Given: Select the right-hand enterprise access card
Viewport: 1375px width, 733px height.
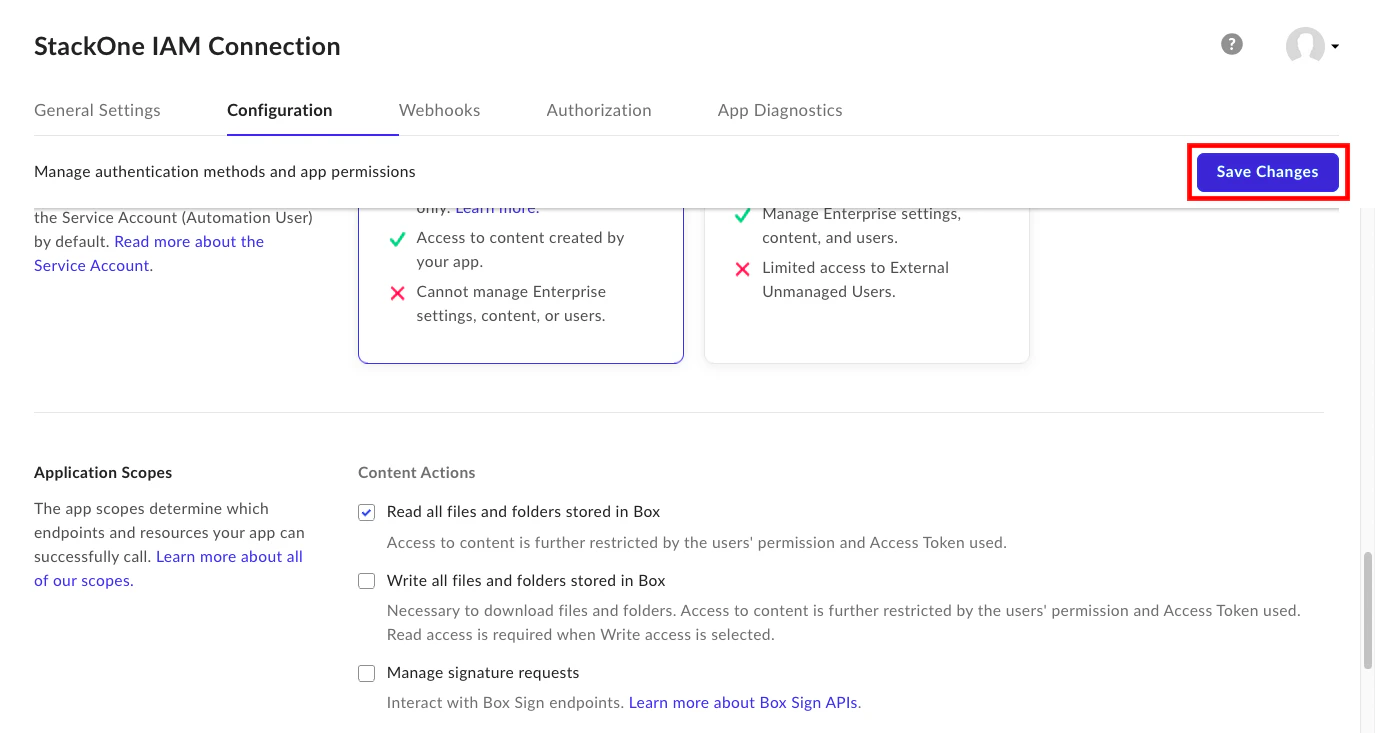Looking at the screenshot, I should [866, 280].
